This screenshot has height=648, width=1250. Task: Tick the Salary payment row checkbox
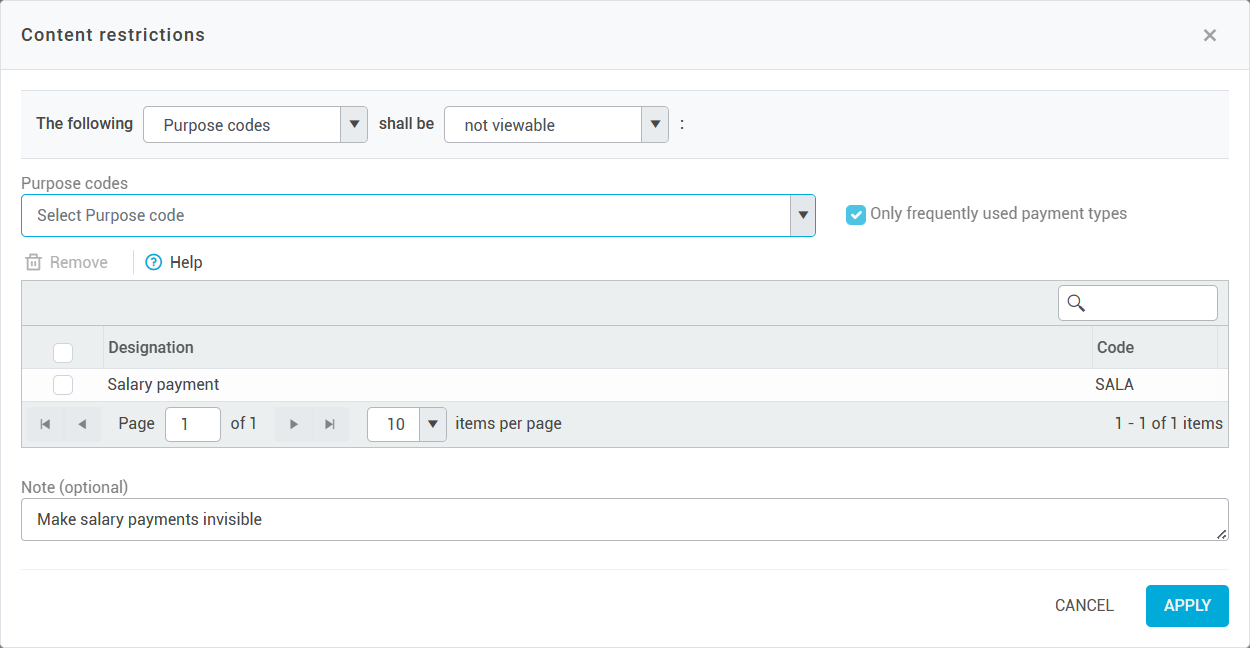[x=63, y=385]
